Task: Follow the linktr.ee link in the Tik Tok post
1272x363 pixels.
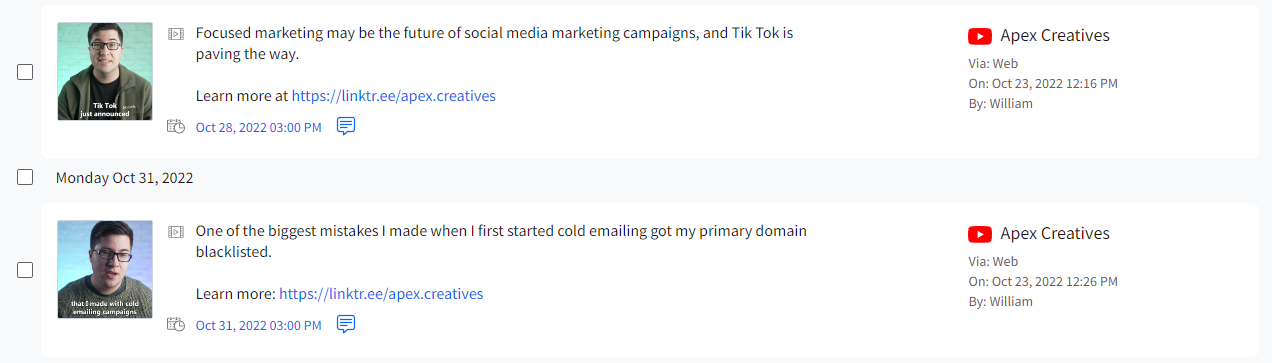Action: 394,96
